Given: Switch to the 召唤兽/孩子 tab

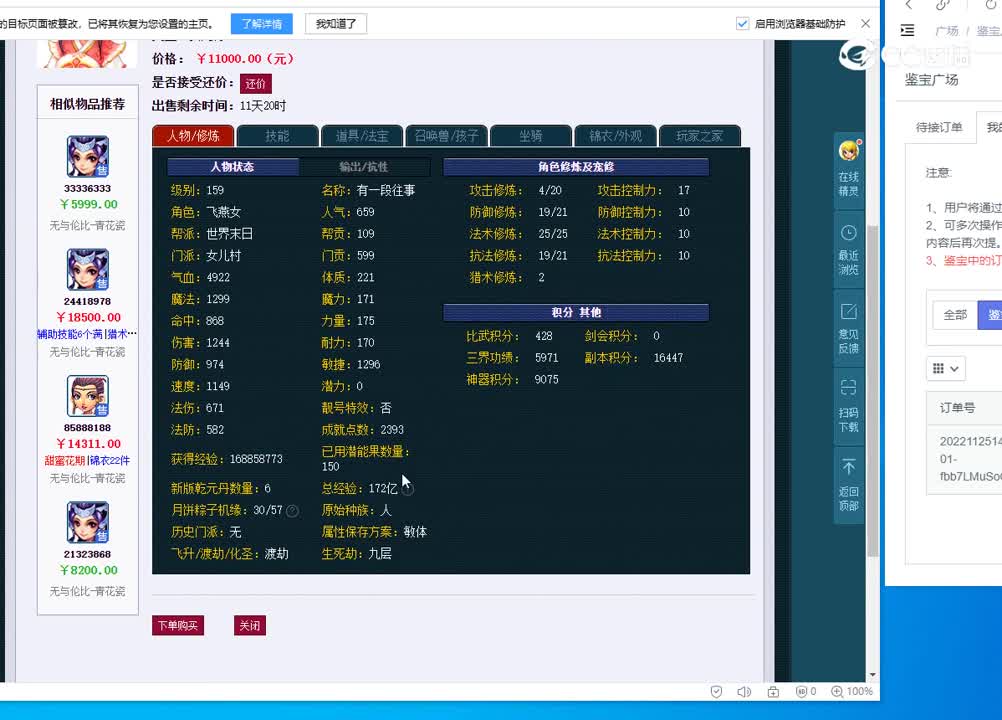Looking at the screenshot, I should coord(446,136).
